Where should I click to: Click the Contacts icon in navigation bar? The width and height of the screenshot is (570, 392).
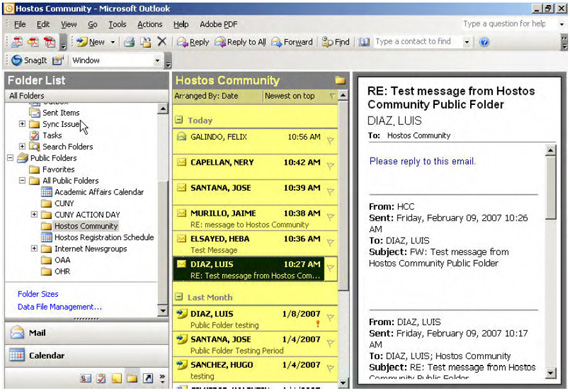click(x=86, y=379)
